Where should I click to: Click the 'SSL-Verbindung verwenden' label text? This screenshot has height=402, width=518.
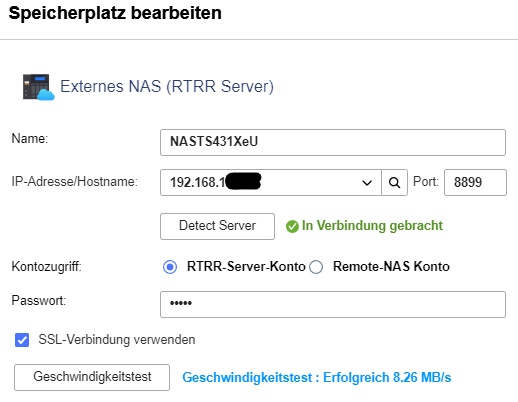117,340
